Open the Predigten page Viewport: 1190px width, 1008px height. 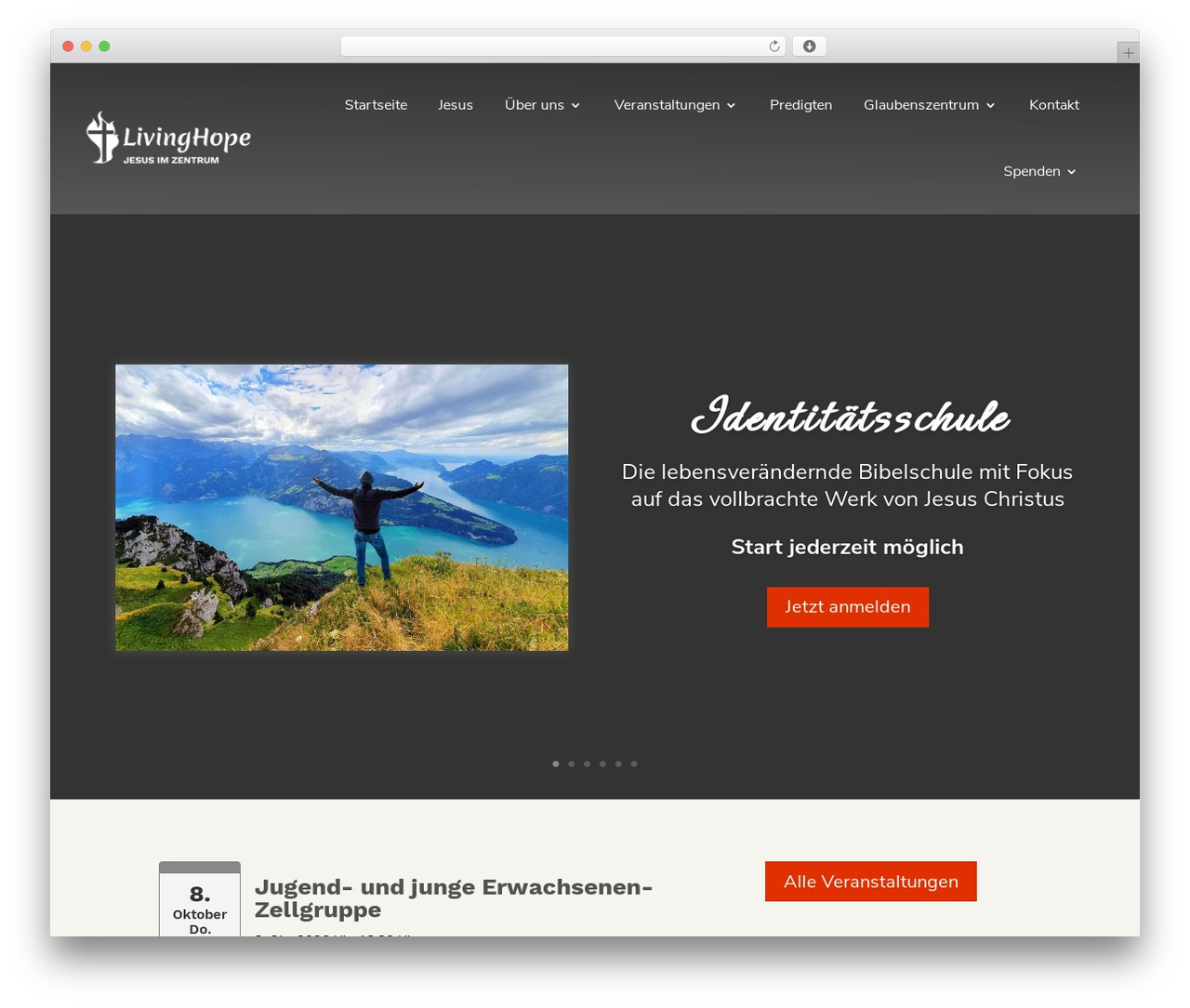click(800, 105)
